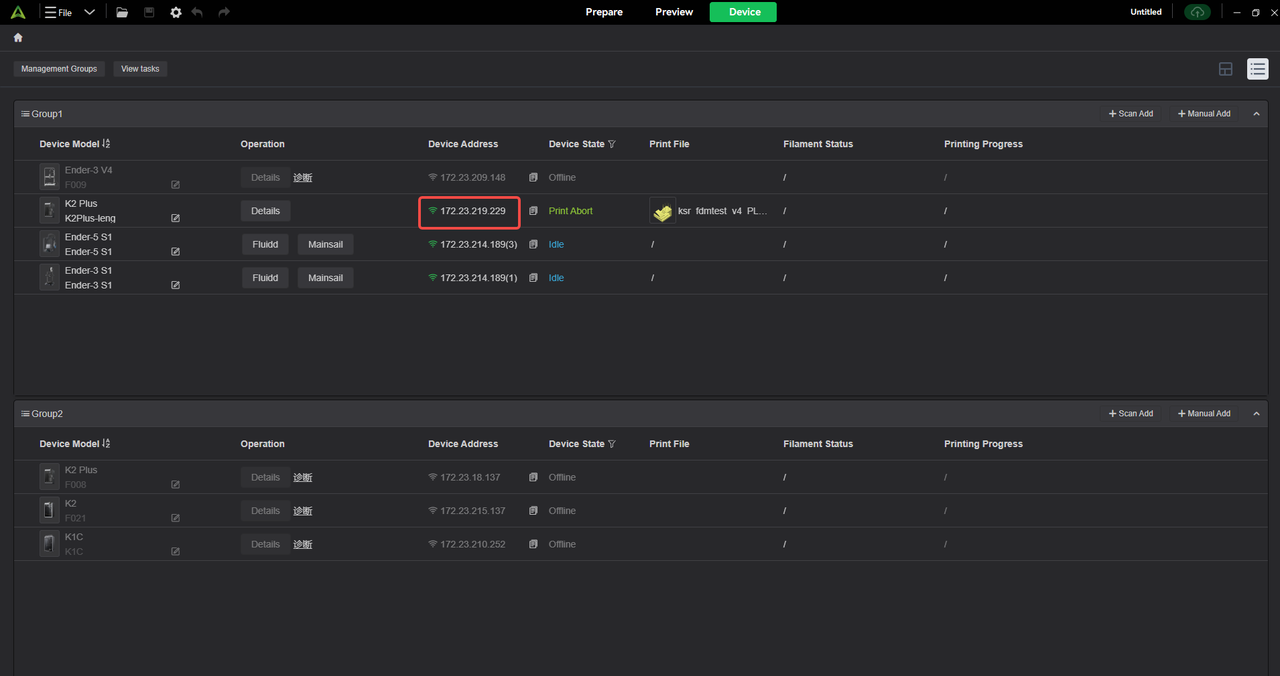Switch to the list view layout

[1258, 69]
